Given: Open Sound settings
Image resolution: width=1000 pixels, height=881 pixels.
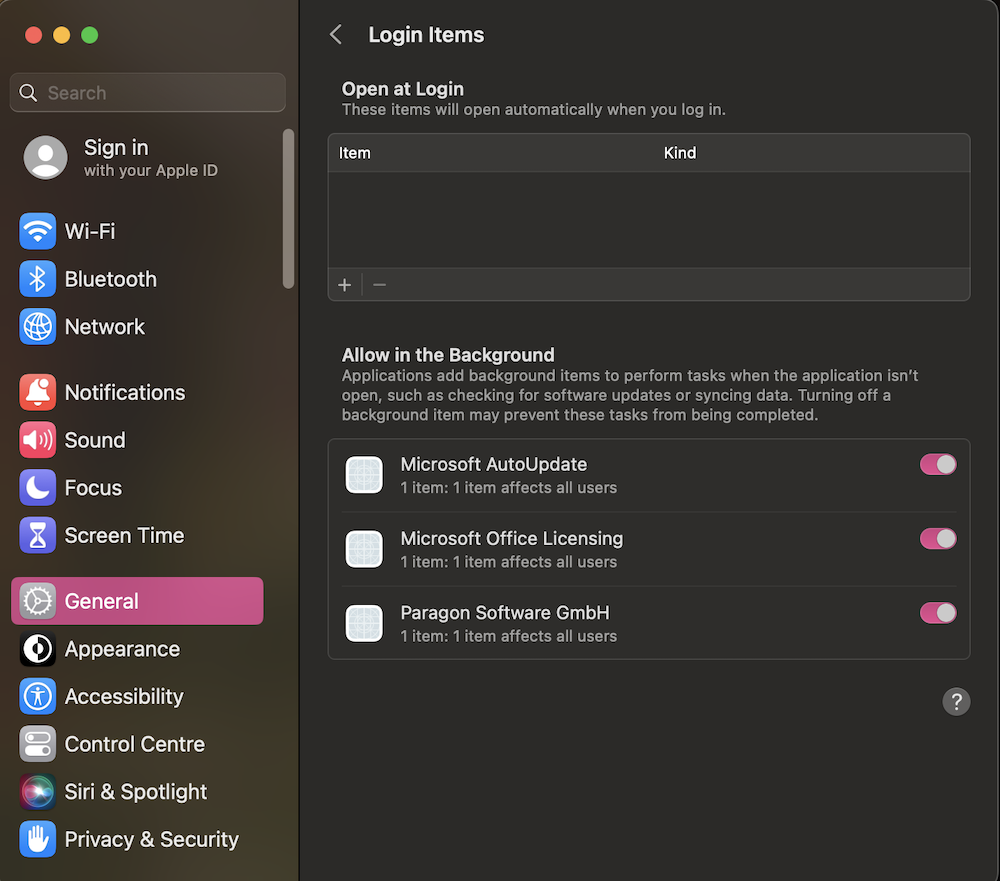Looking at the screenshot, I should click(x=137, y=440).
